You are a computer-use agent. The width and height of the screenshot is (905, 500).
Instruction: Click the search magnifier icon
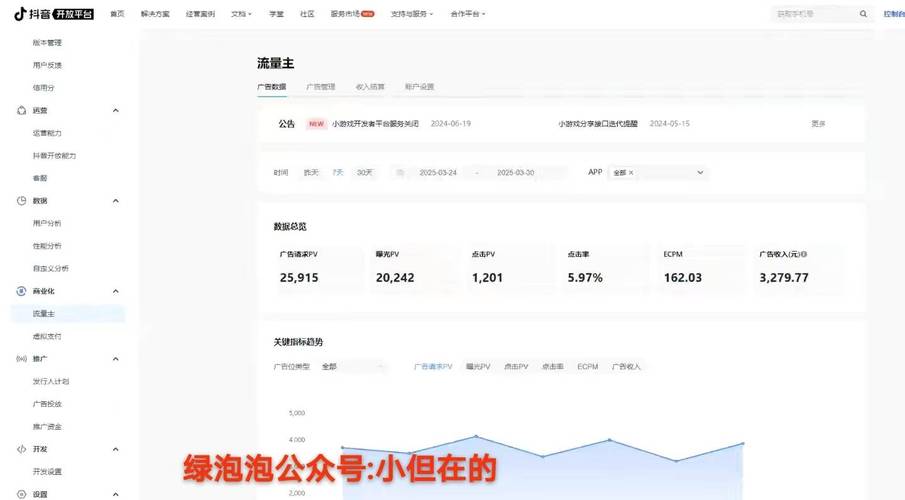863,14
